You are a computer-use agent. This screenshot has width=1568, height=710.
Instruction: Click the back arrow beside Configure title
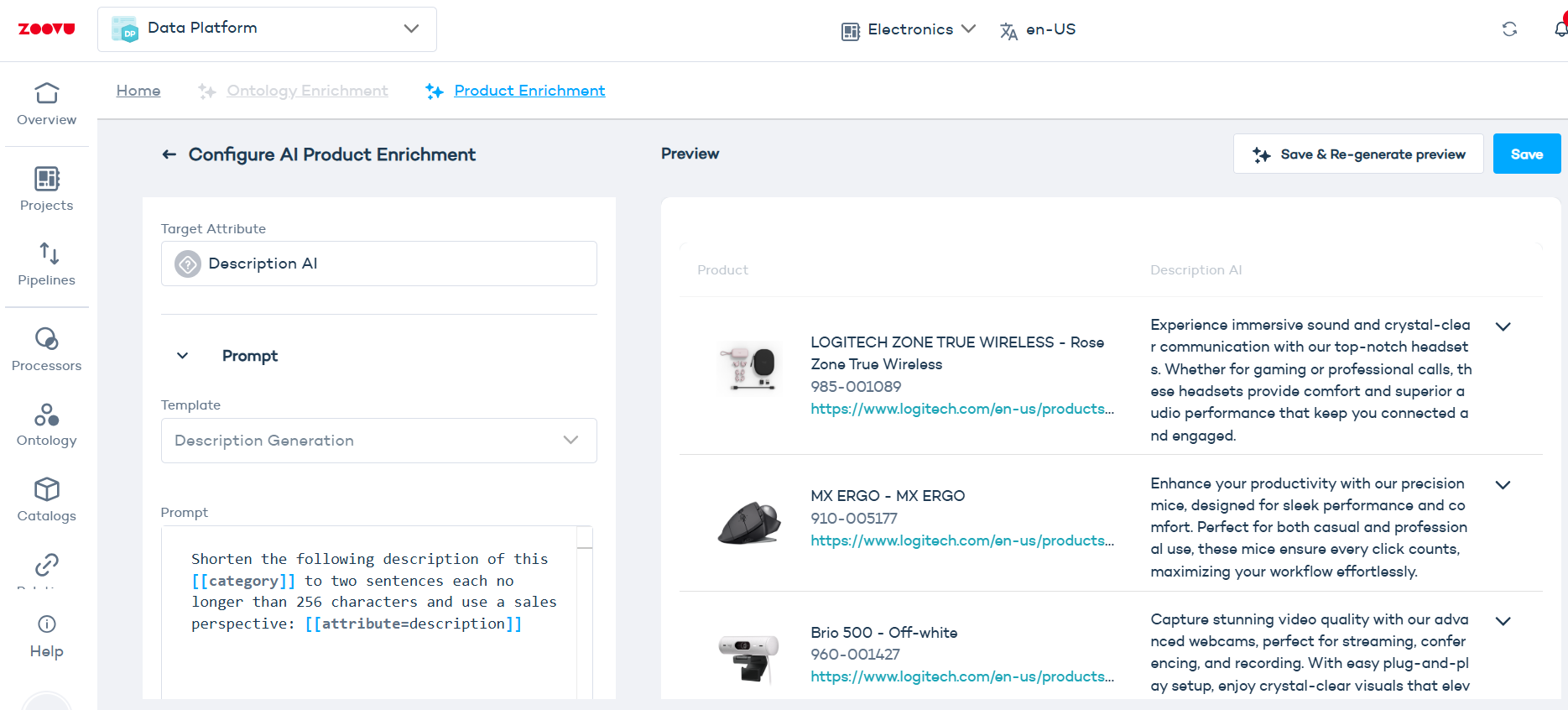click(x=169, y=154)
